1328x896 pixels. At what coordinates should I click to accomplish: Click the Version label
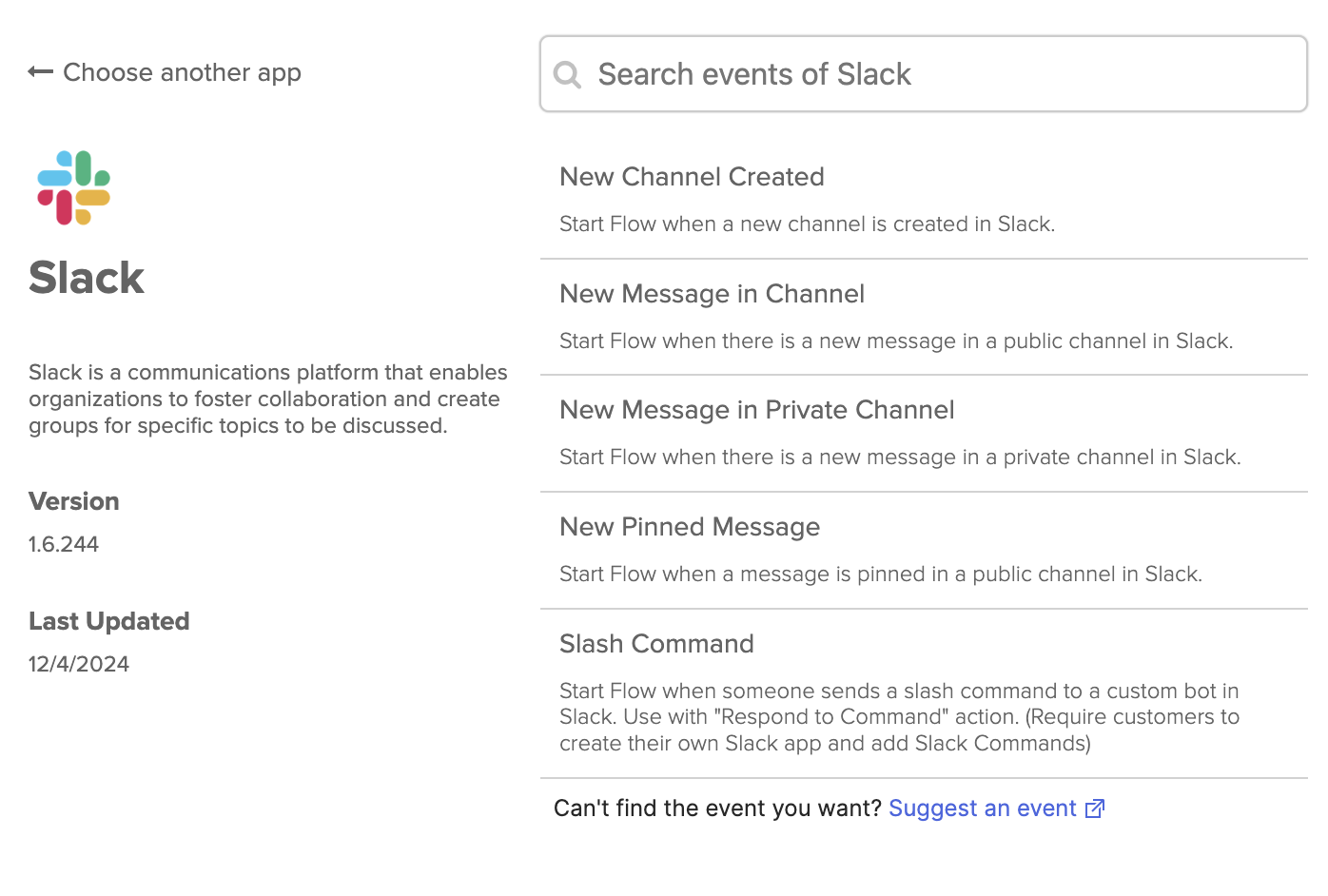(73, 501)
